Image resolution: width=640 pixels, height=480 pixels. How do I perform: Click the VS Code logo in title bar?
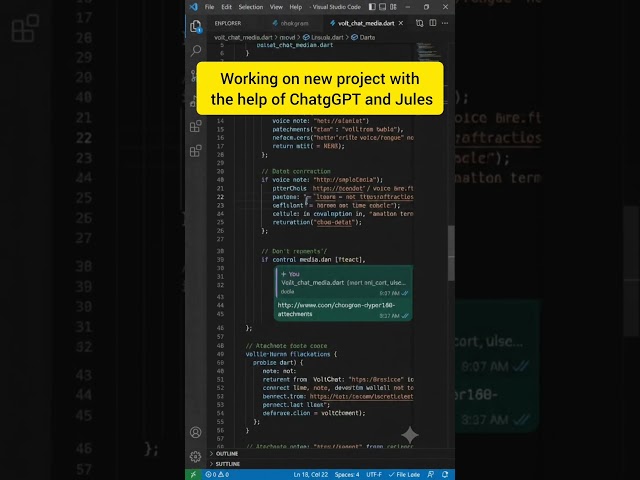pos(194,7)
